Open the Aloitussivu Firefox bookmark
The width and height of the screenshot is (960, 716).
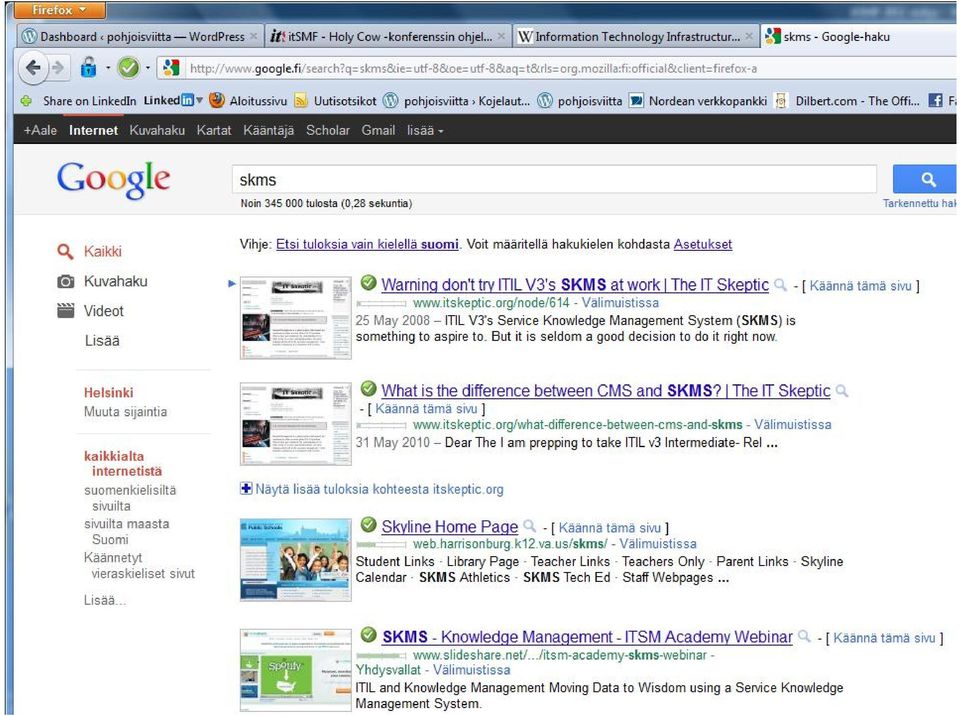tap(248, 101)
